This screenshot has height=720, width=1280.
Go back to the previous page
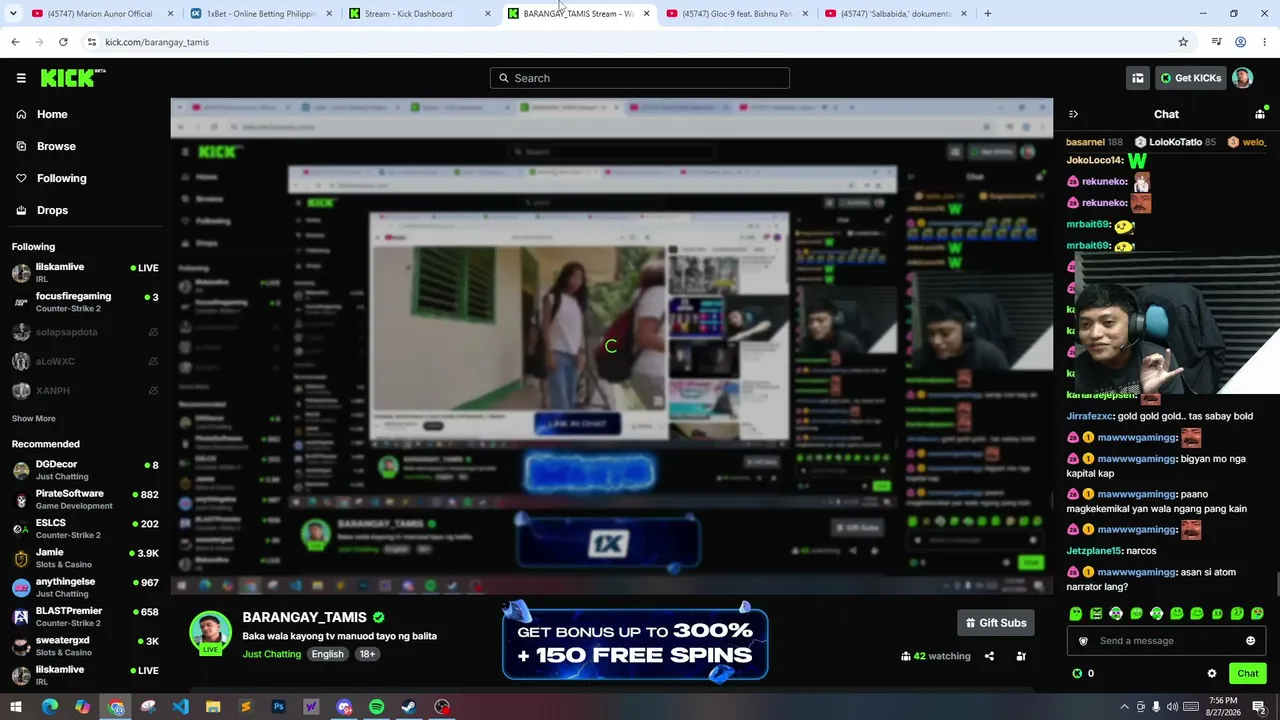15,42
